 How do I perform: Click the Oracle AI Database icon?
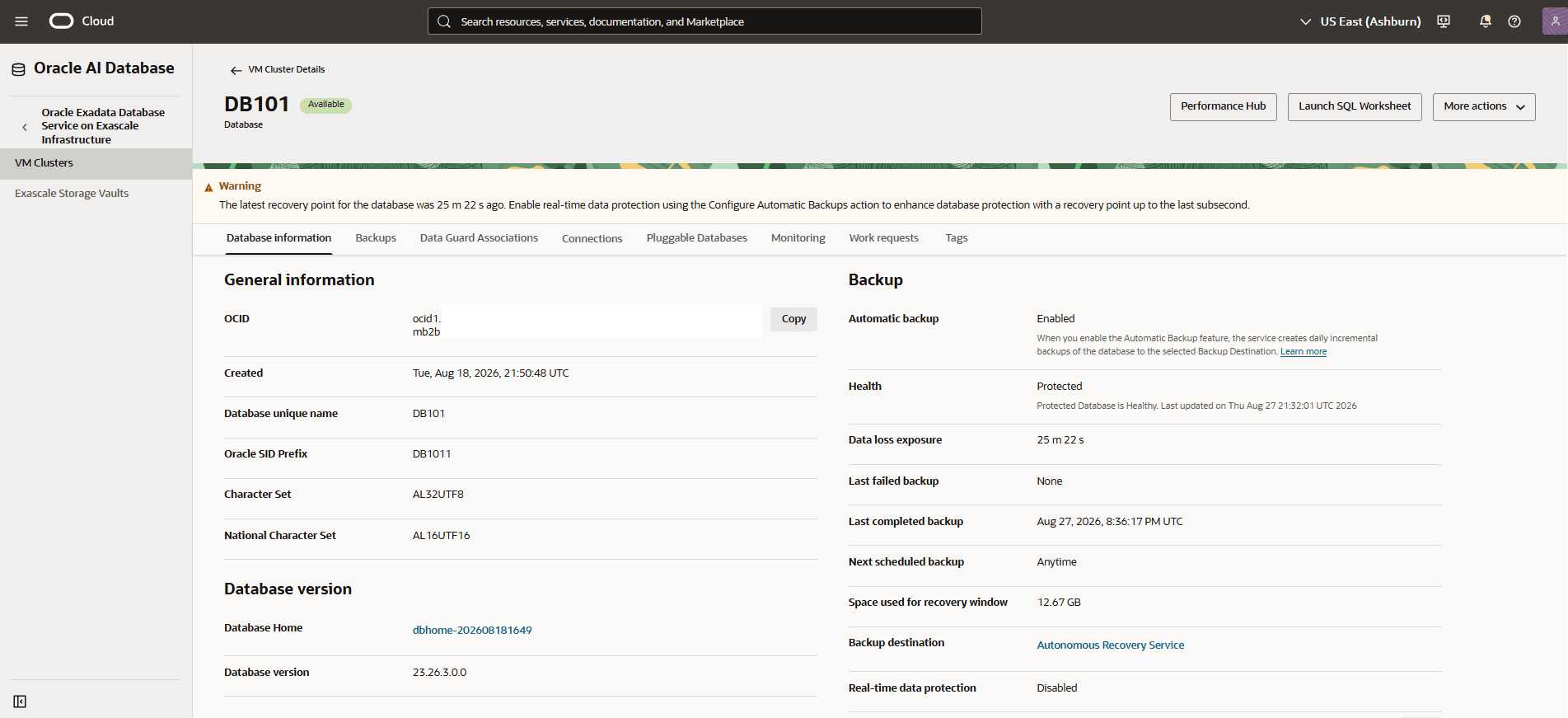[x=18, y=69]
